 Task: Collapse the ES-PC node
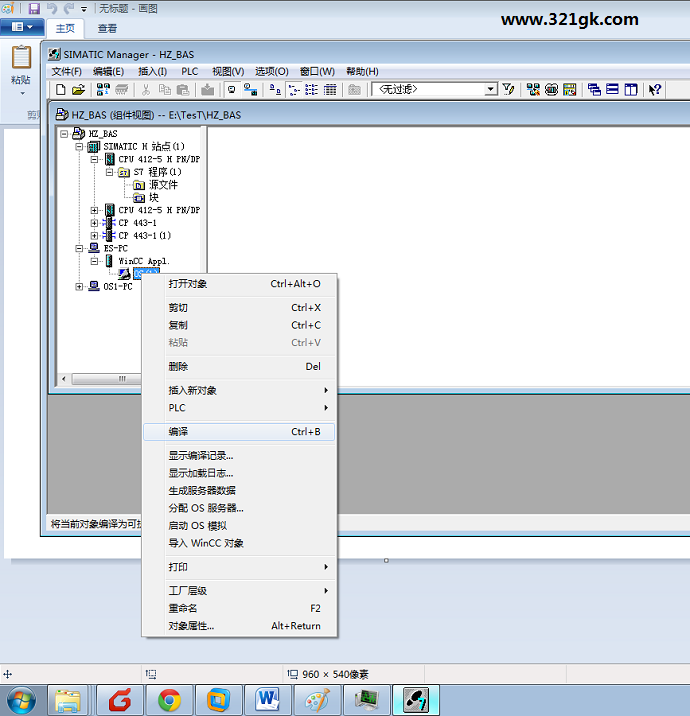[x=79, y=248]
